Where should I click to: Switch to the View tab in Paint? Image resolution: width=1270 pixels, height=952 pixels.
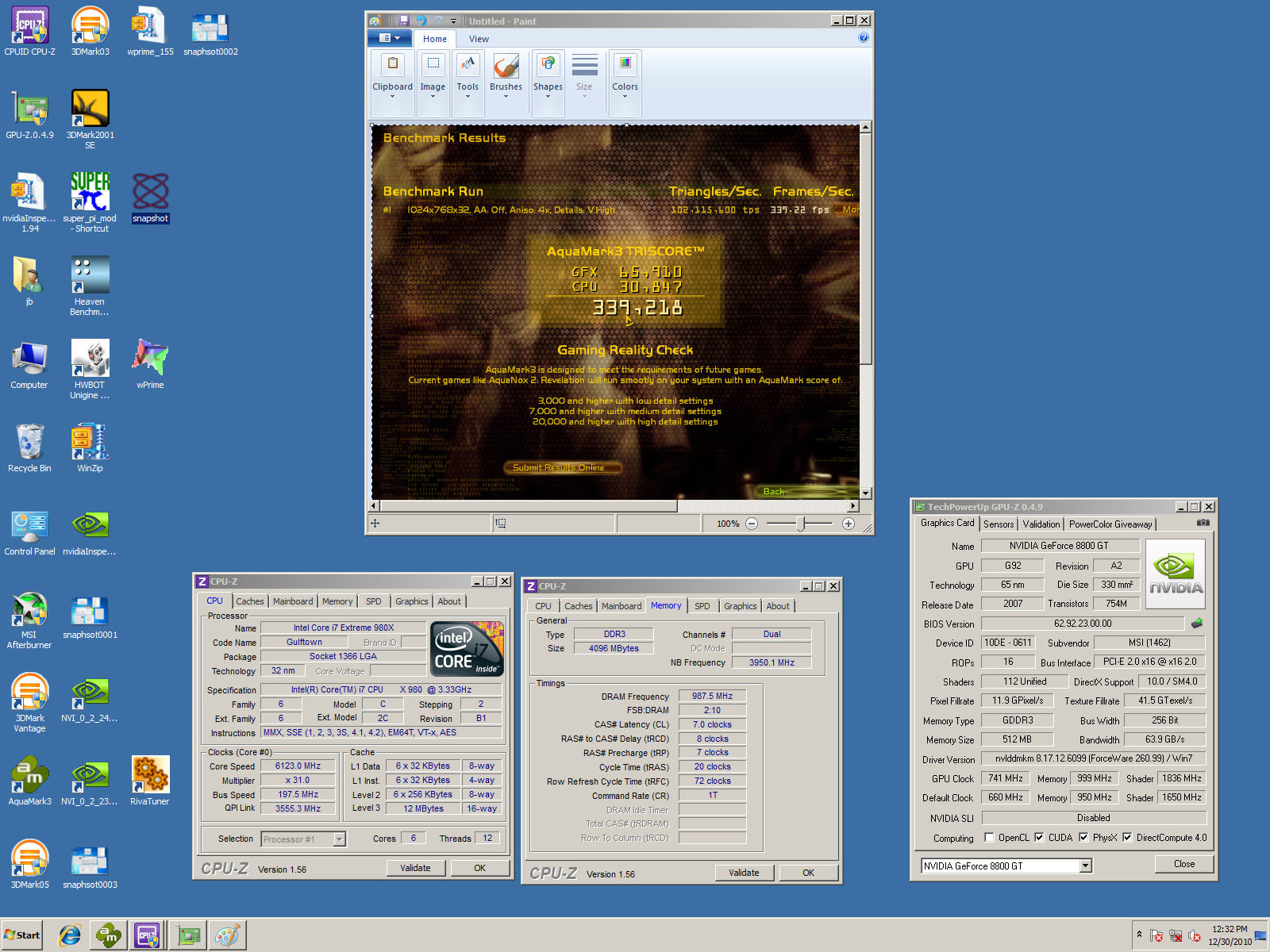click(x=479, y=39)
